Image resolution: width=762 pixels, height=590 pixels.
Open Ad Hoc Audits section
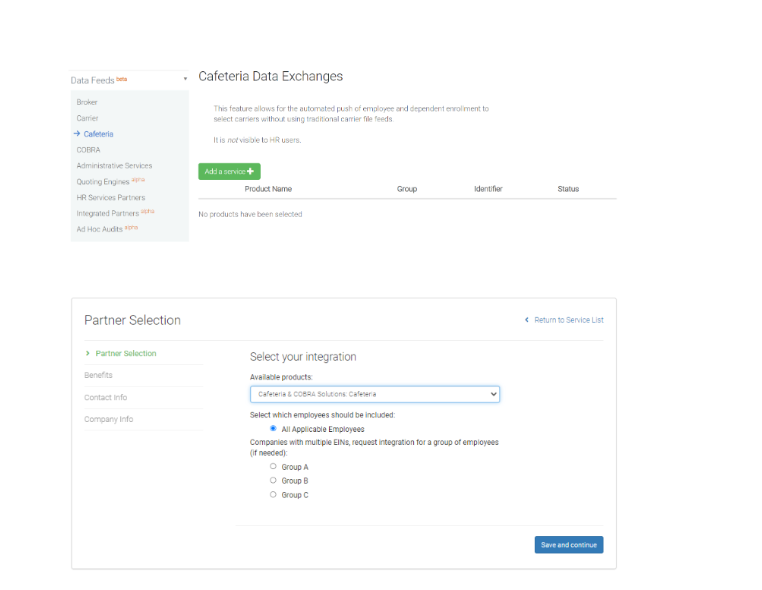100,229
